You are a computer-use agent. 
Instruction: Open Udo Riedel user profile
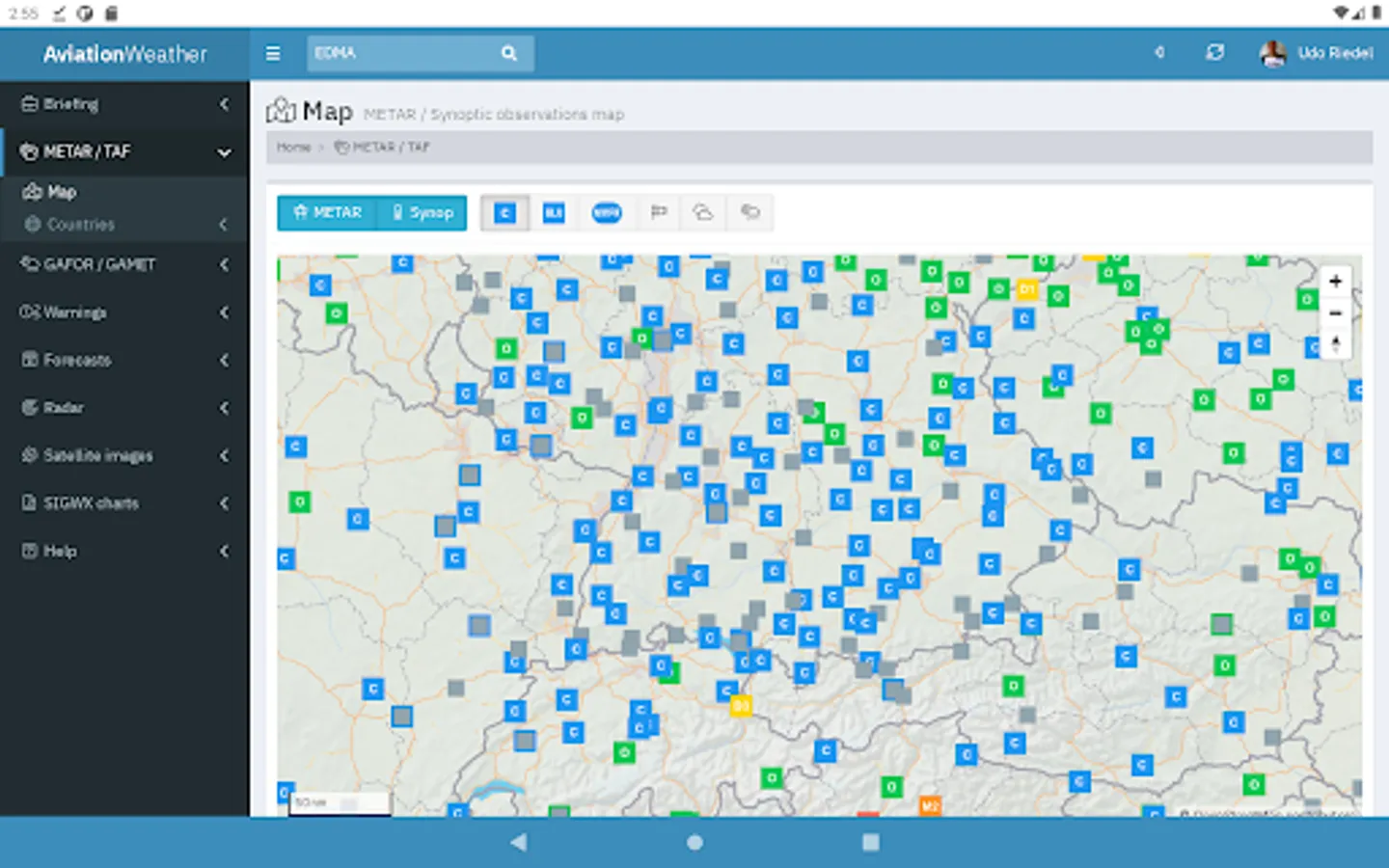(1318, 54)
